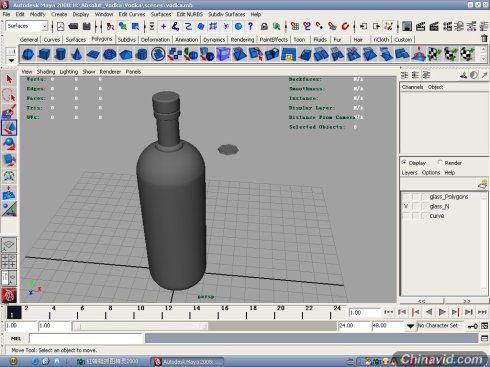Toggle visibility of glass_Polygons layer
This screenshot has height=367, width=490.
[x=406, y=197]
